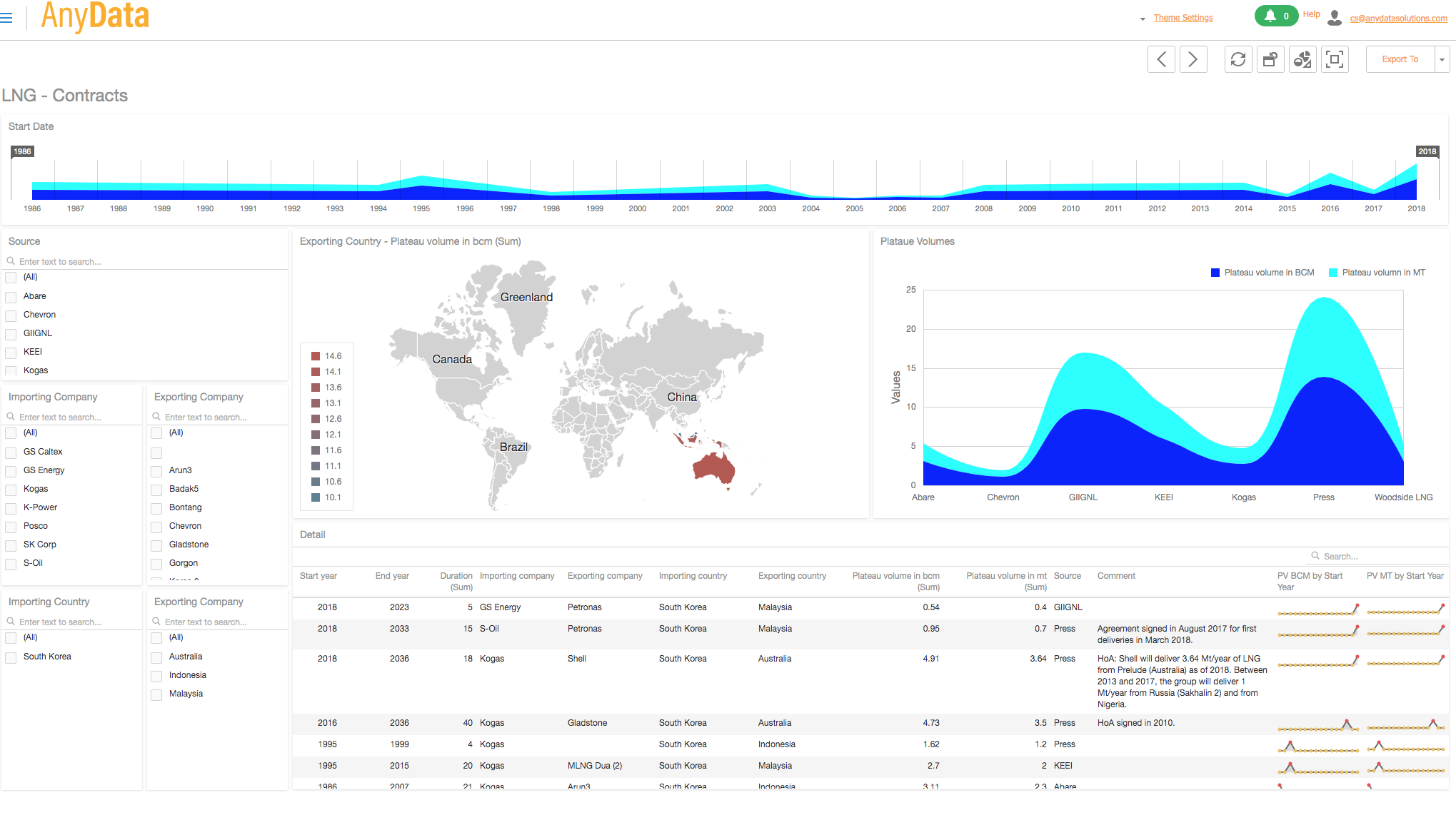
Task: Toggle Plateau volume in BCM legend swatch
Action: click(1215, 273)
